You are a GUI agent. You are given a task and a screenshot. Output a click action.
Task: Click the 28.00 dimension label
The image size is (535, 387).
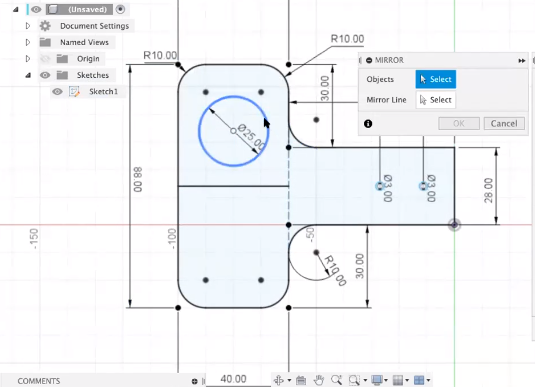pyautogui.click(x=489, y=190)
